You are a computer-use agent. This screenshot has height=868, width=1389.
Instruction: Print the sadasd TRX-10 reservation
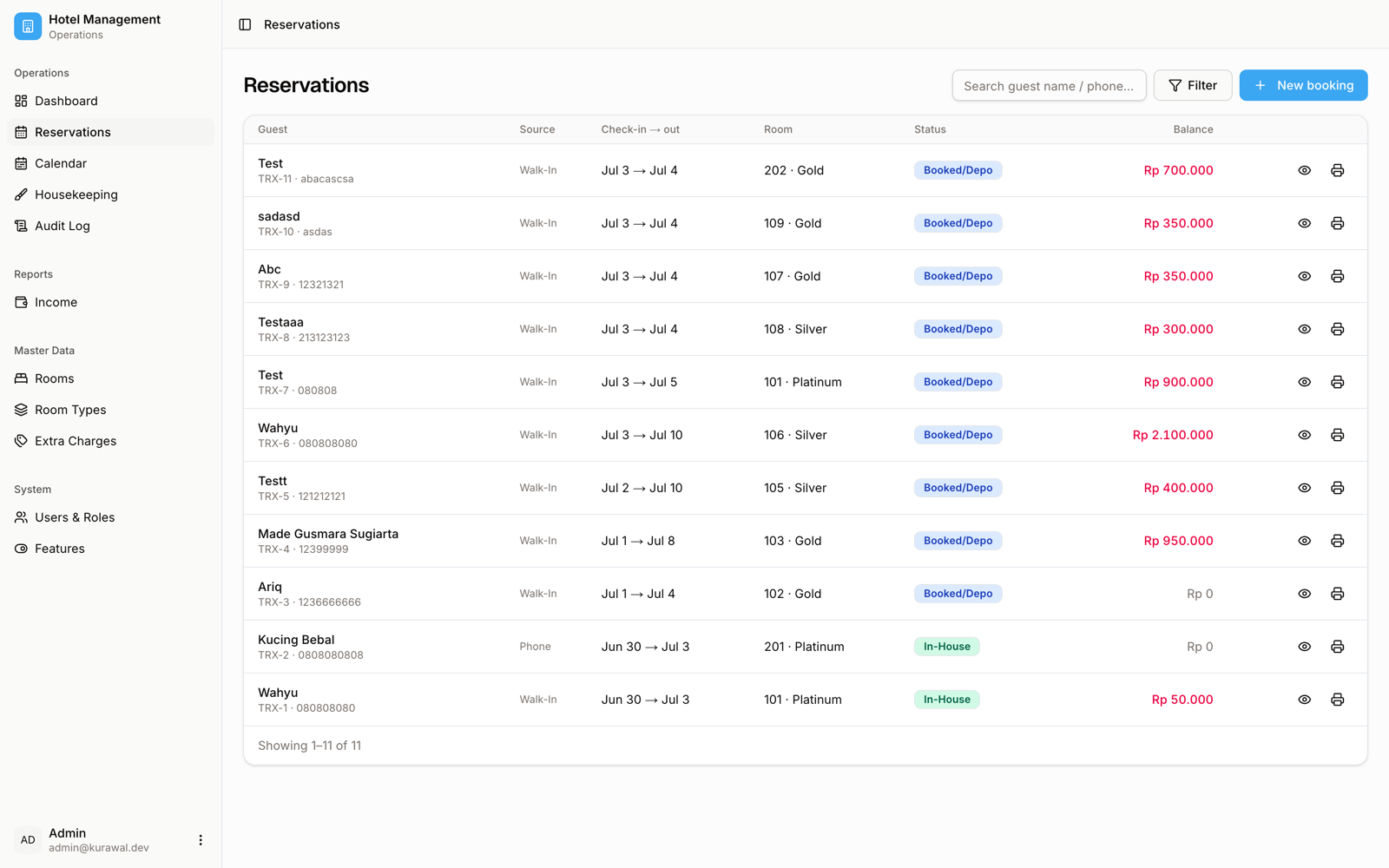(1337, 223)
